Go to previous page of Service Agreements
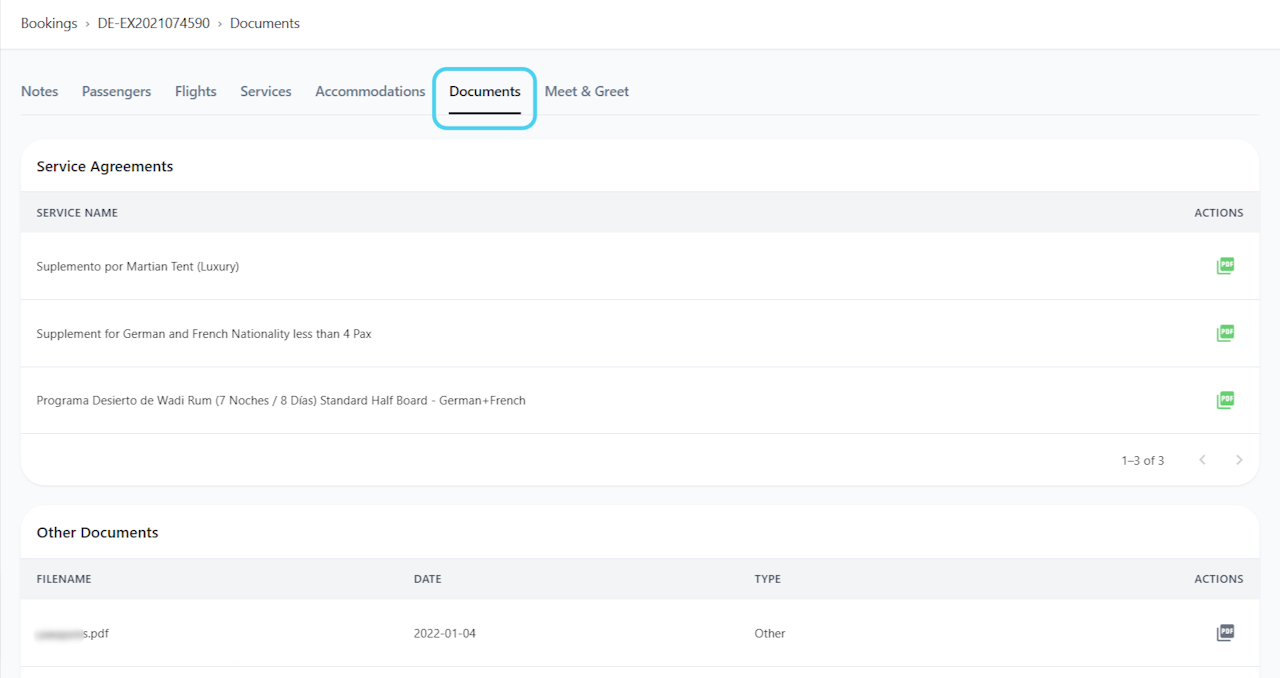 coord(1202,460)
